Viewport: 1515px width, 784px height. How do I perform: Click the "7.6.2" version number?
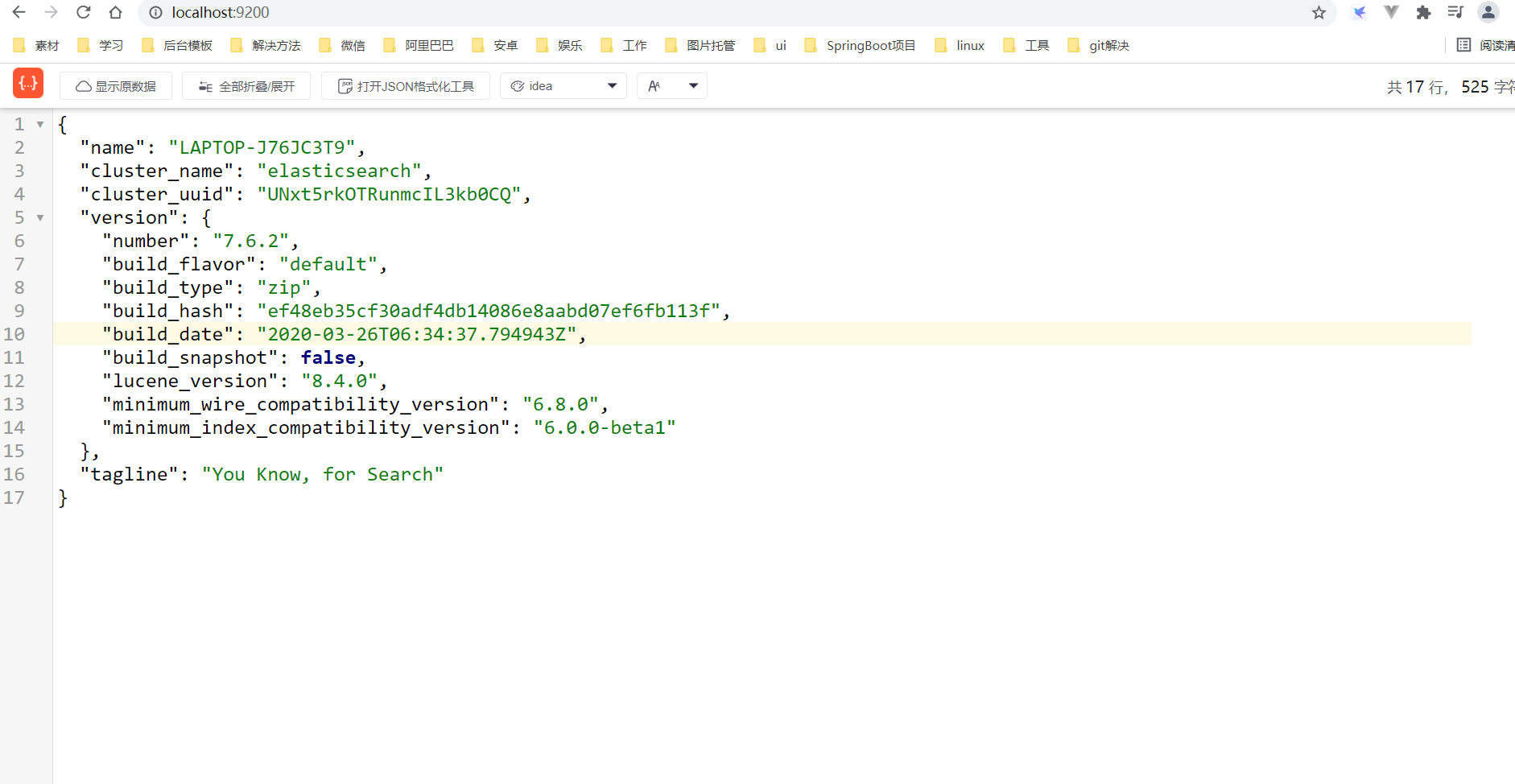point(250,241)
